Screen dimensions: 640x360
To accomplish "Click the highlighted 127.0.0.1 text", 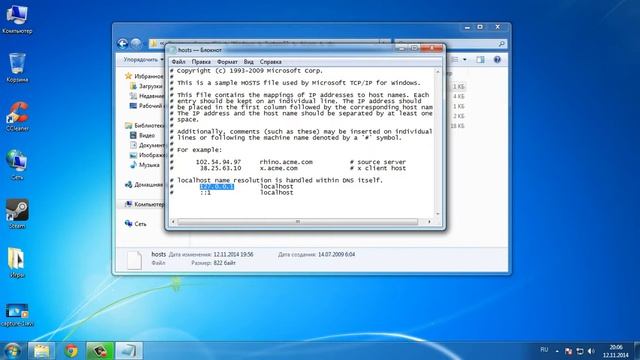I will 217,187.
